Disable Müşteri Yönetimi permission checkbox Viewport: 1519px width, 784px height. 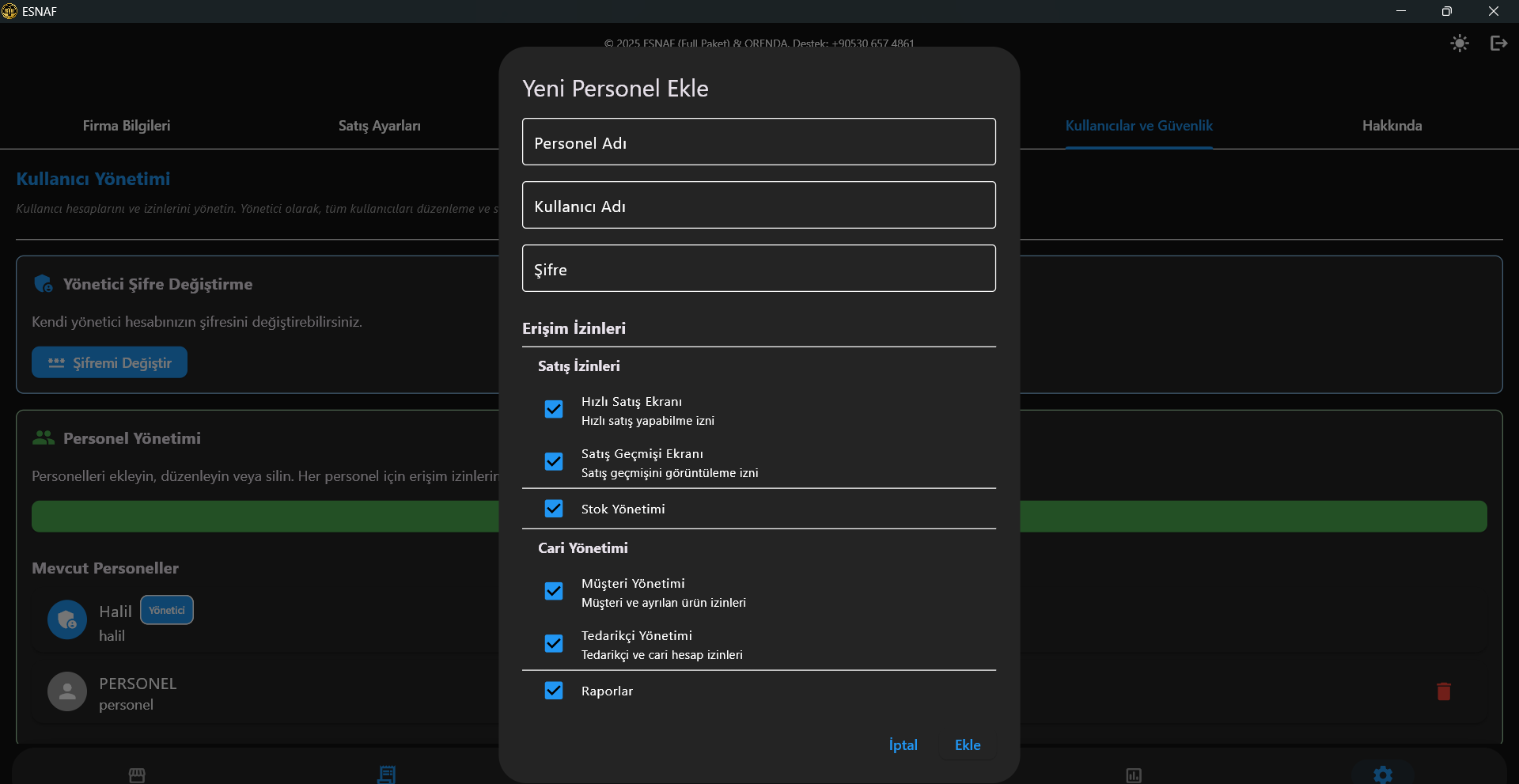coord(554,591)
